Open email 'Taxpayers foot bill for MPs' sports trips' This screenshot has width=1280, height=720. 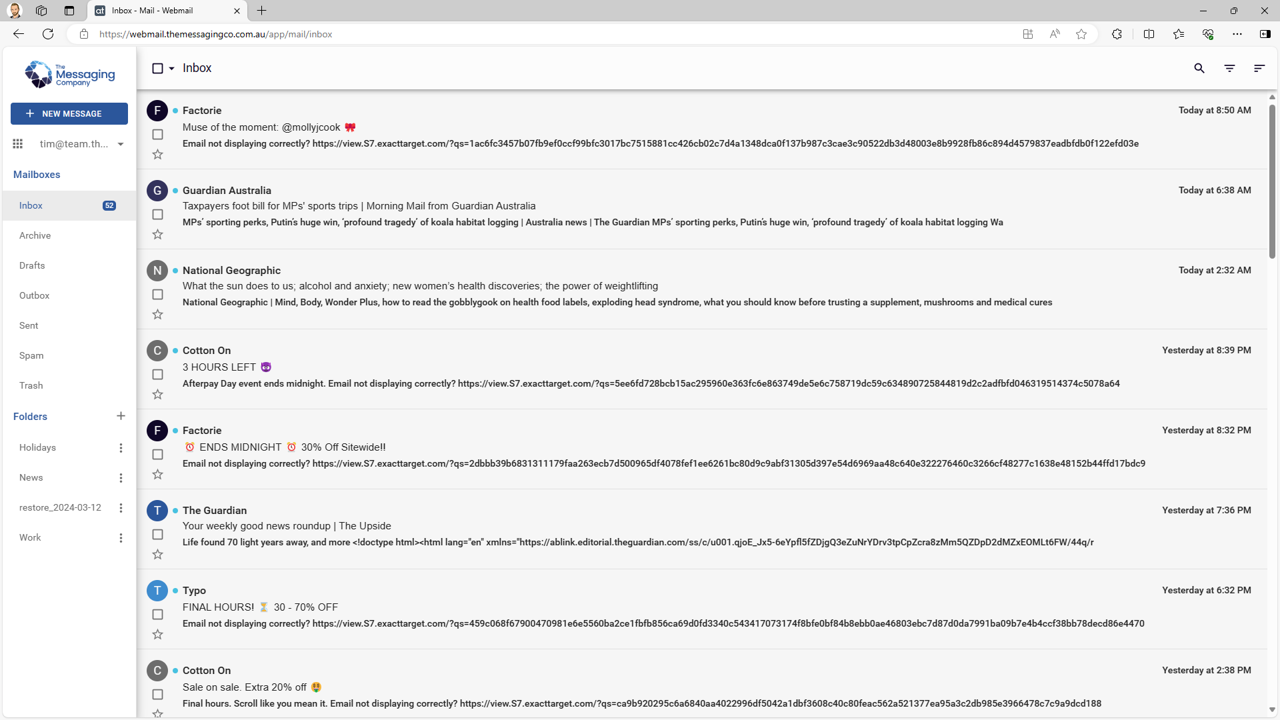pos(359,206)
